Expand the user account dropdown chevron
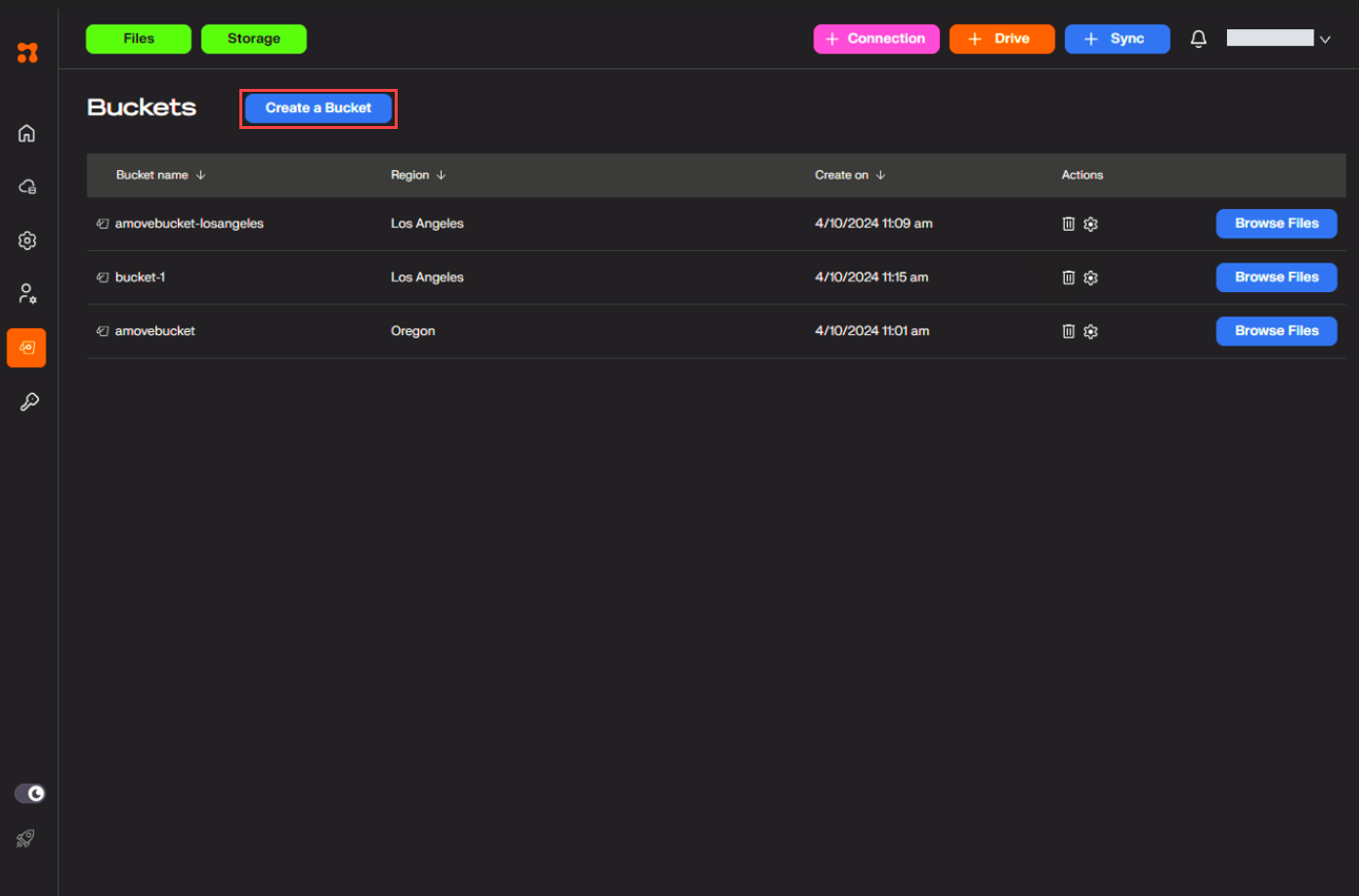 (1325, 39)
